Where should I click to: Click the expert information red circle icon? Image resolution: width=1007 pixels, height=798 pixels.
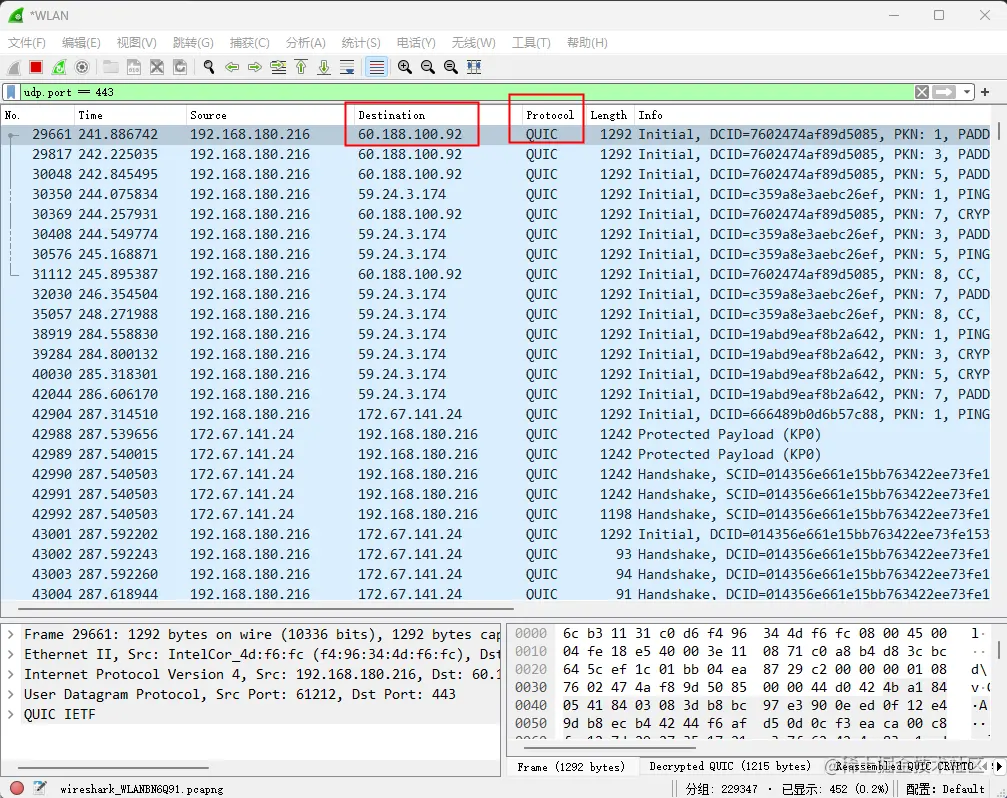[17, 788]
